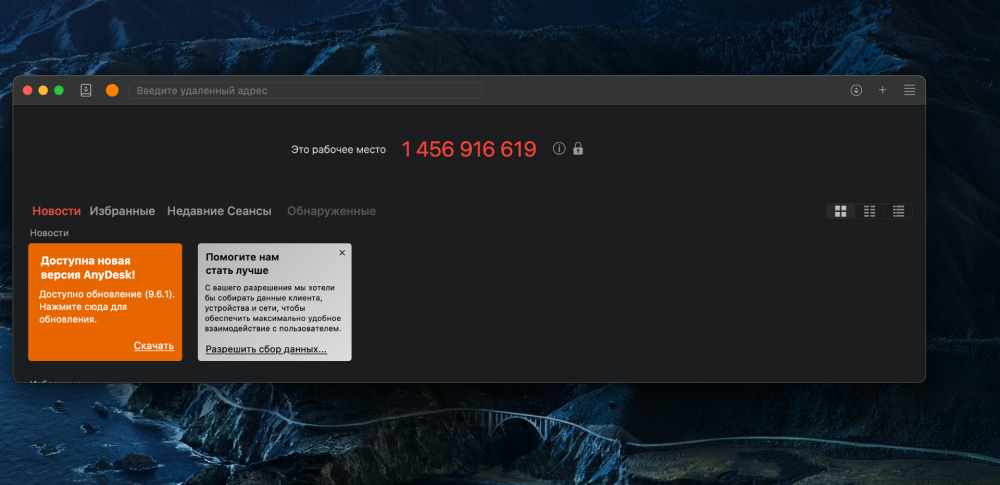Click the Новости section heading
1000x485 pixels.
coord(49,233)
